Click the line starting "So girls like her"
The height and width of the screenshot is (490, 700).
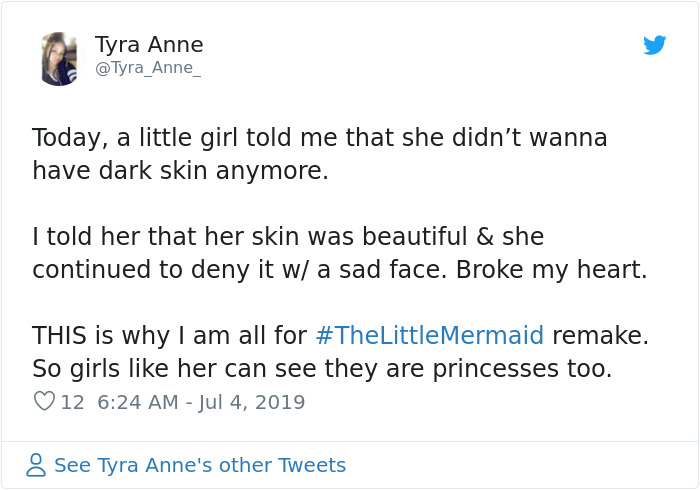point(321,368)
